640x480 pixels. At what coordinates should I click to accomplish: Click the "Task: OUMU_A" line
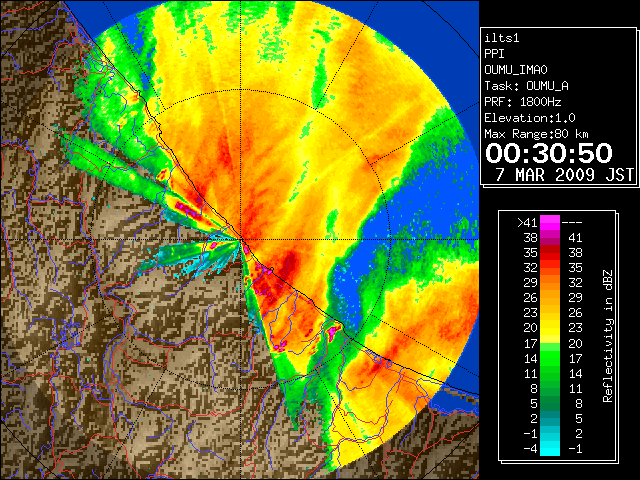point(527,86)
